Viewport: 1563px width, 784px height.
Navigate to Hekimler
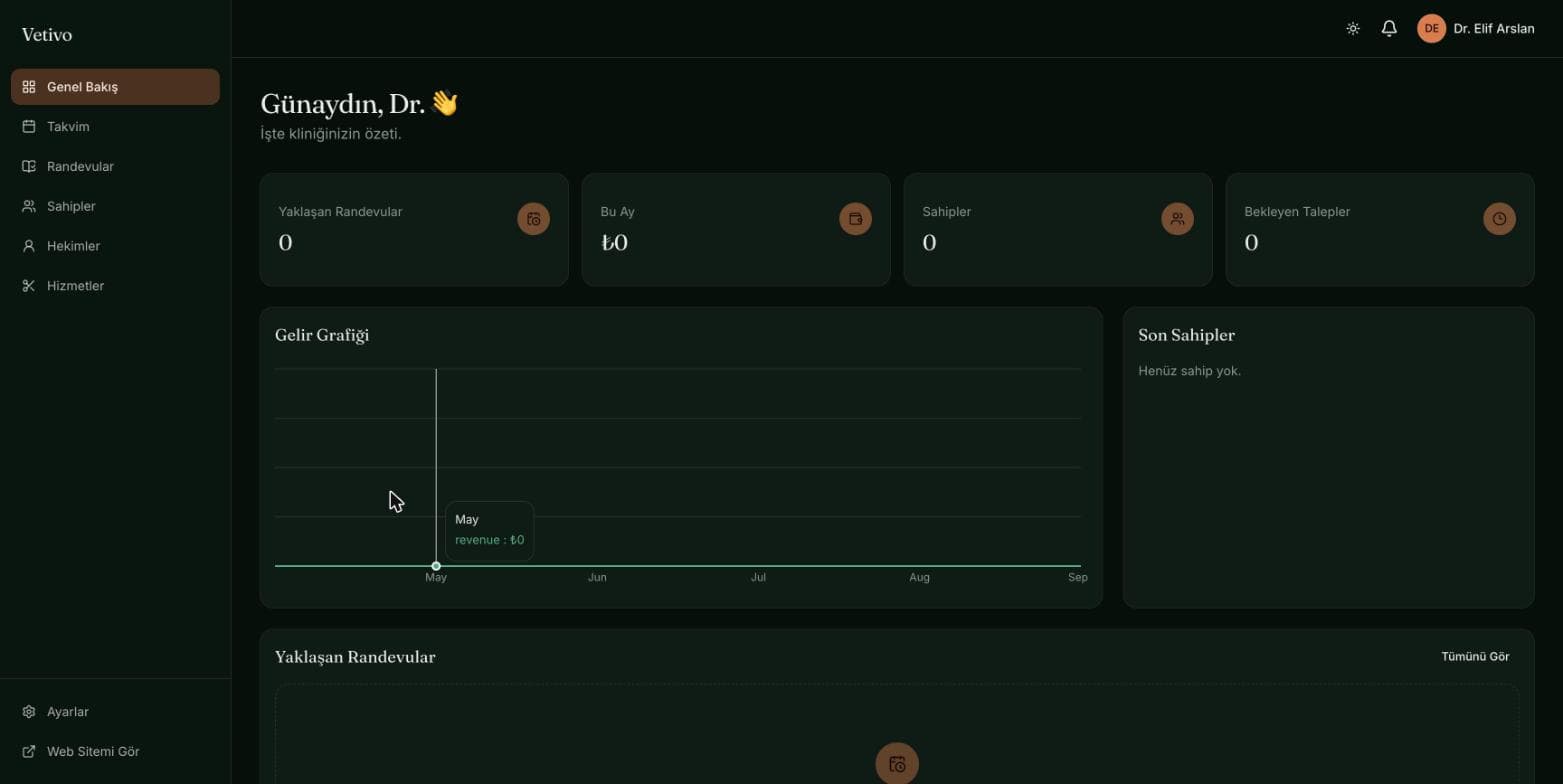115,246
